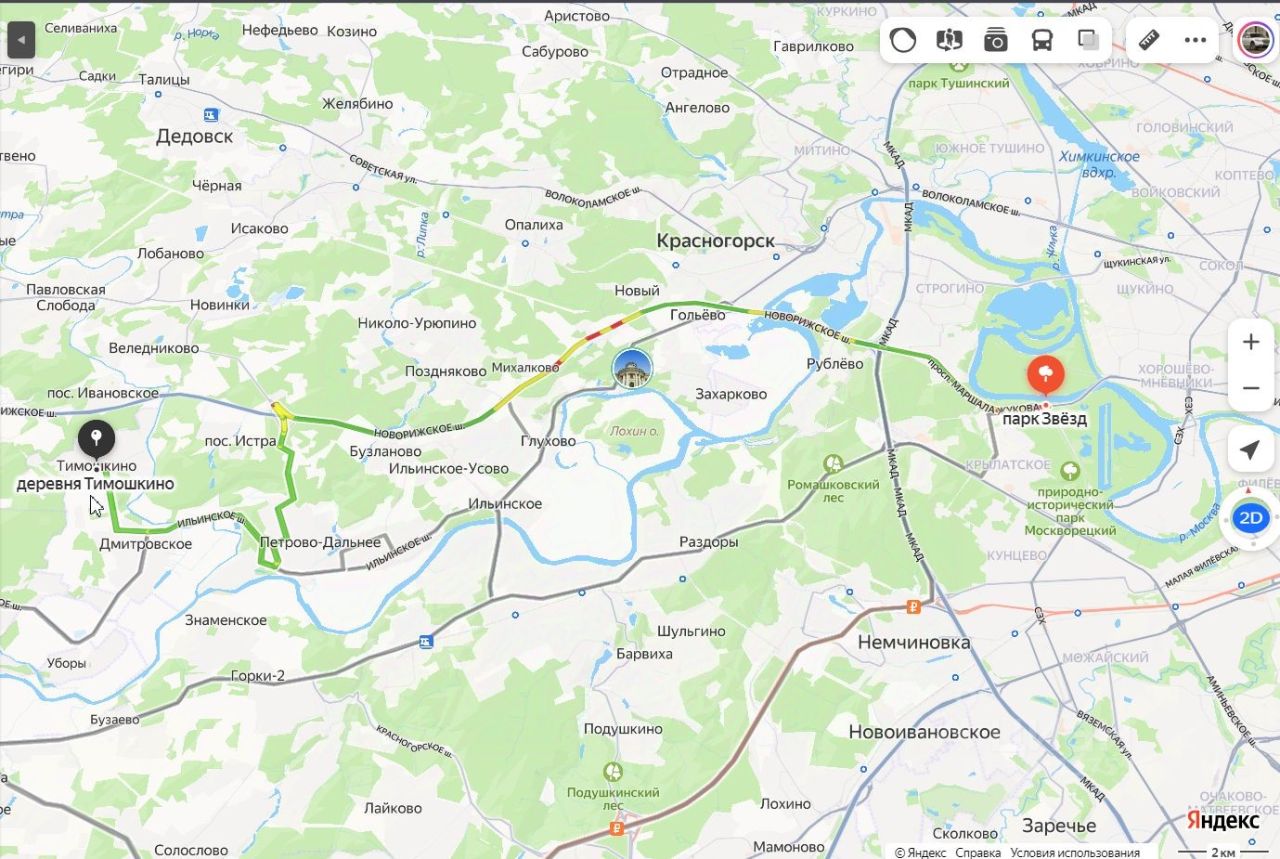The width and height of the screenshot is (1280, 859).
Task: Click the деревня Тимошкино start pin
Action: [x=96, y=440]
